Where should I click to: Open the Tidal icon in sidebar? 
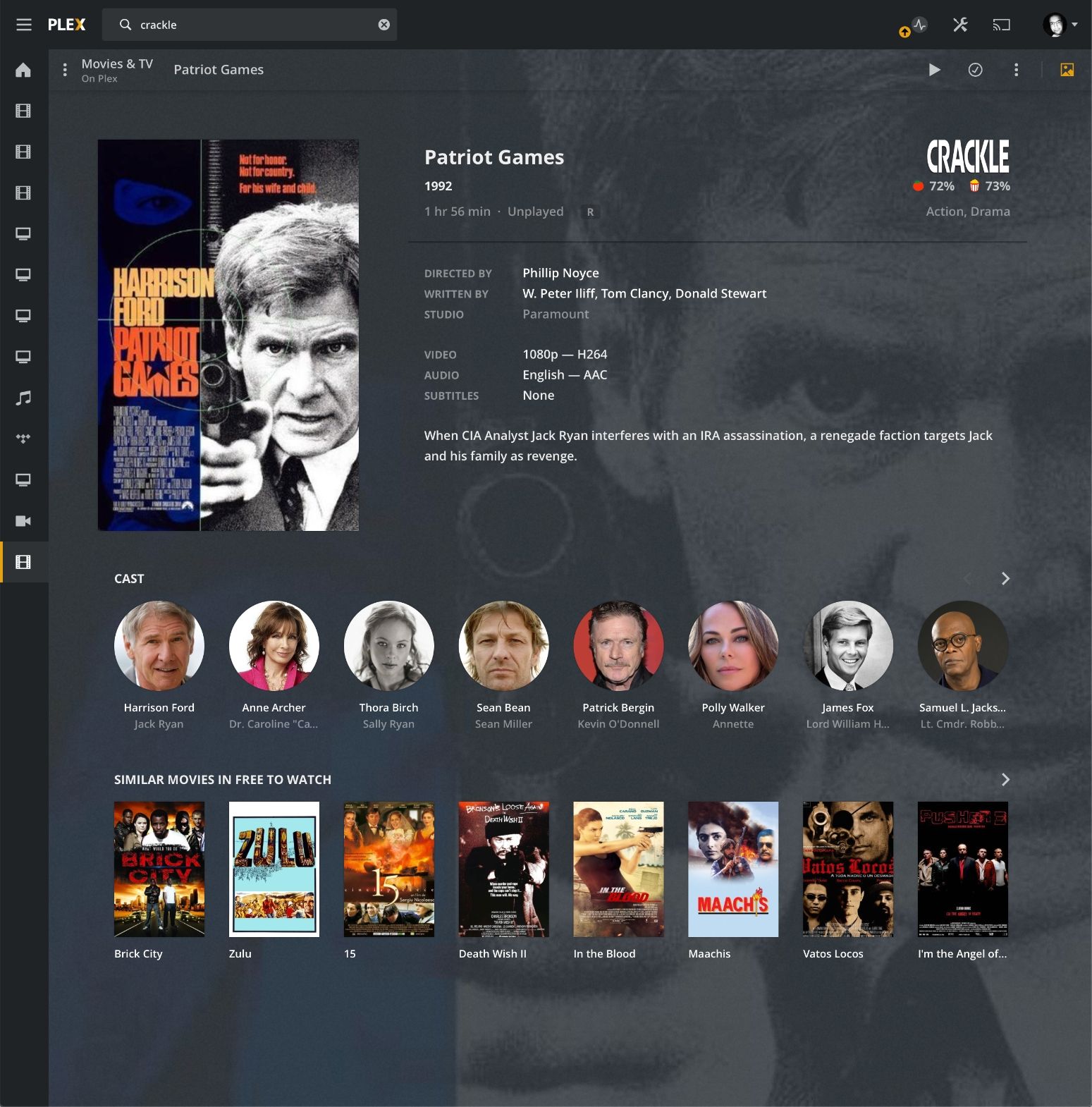point(24,439)
